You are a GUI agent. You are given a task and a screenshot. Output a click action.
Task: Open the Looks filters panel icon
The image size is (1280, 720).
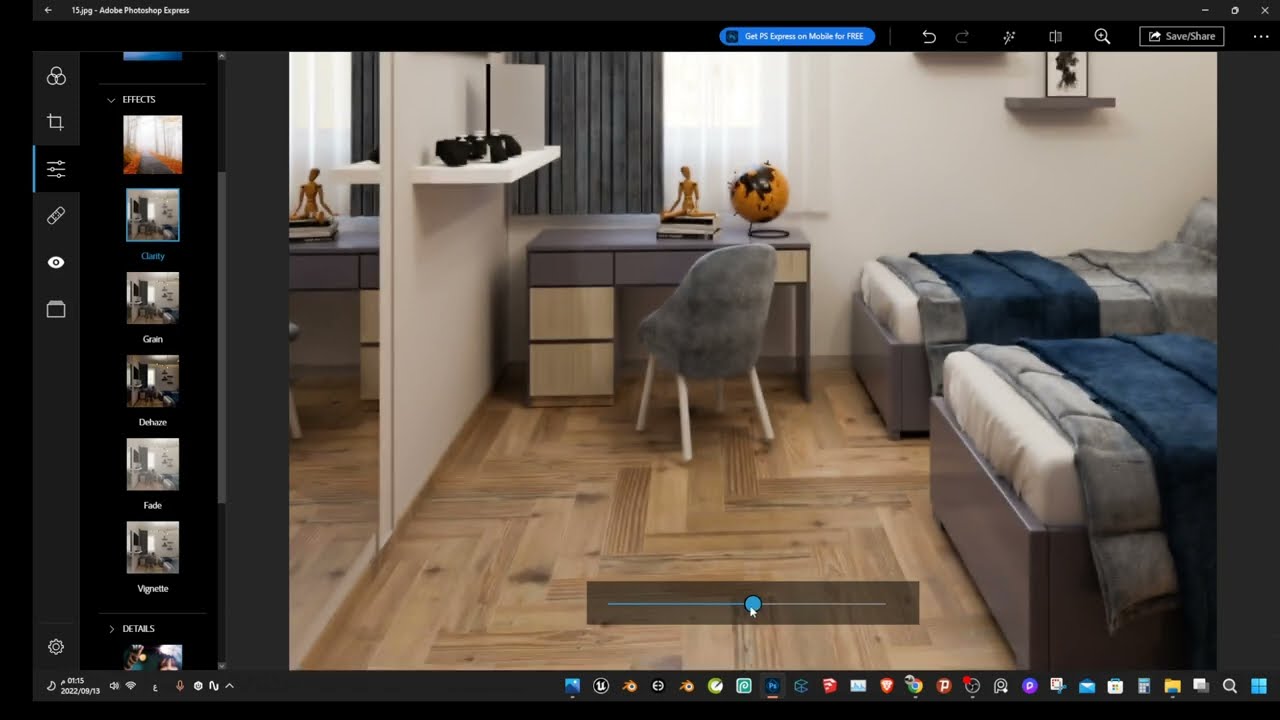click(56, 77)
